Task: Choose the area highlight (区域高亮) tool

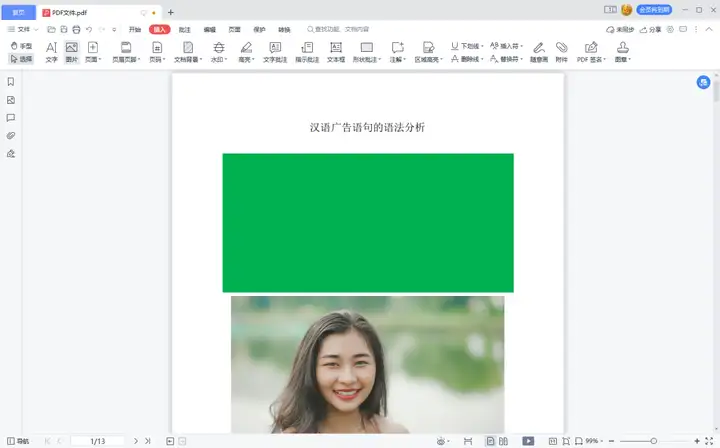Action: [428, 52]
